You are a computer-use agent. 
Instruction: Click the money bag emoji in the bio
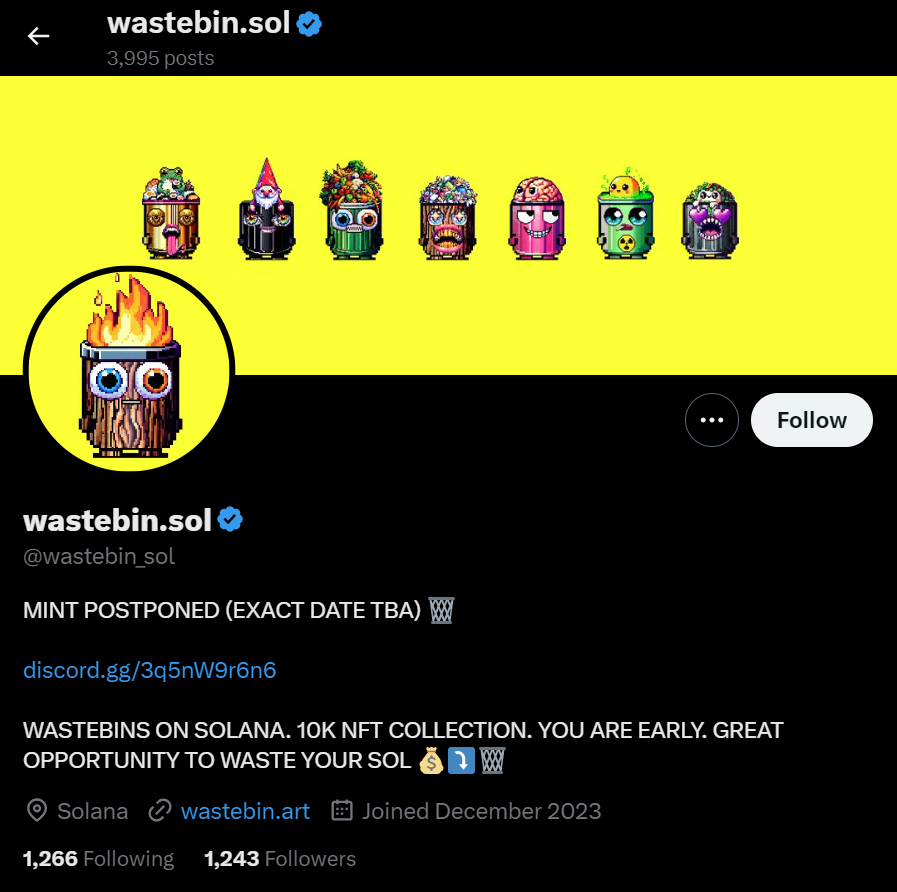coord(431,761)
